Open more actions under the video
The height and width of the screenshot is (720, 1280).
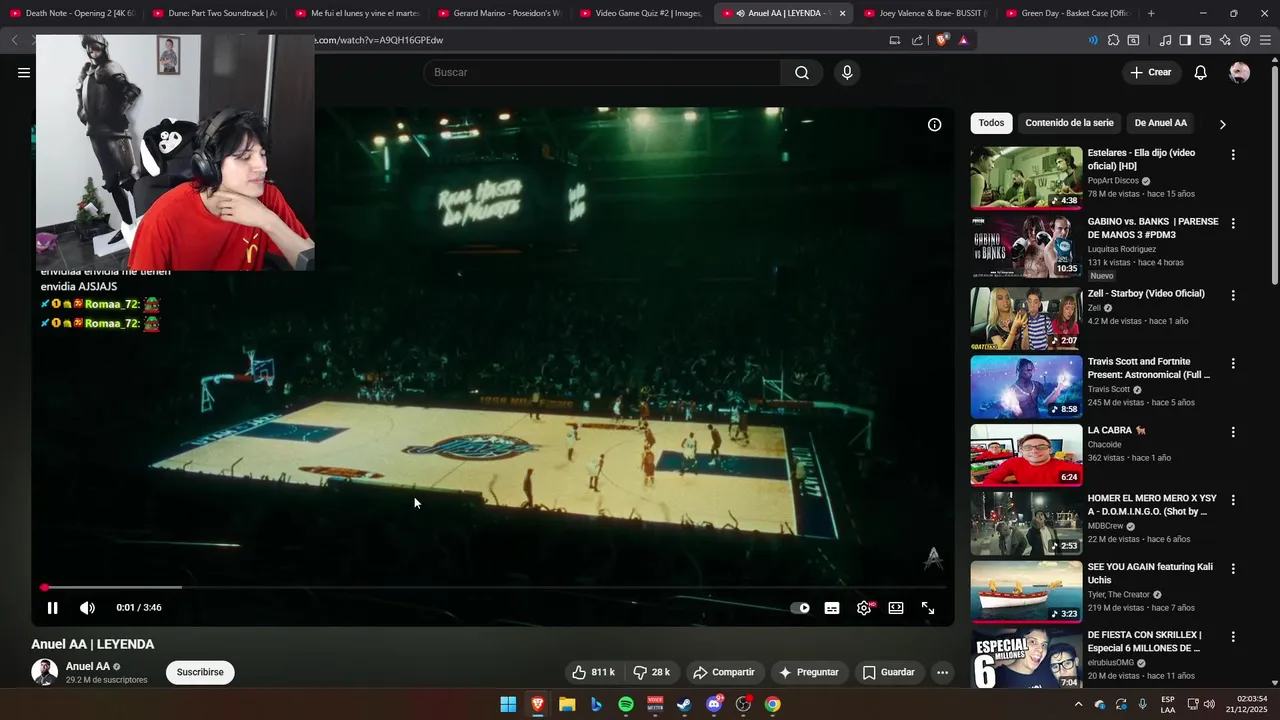coord(942,672)
